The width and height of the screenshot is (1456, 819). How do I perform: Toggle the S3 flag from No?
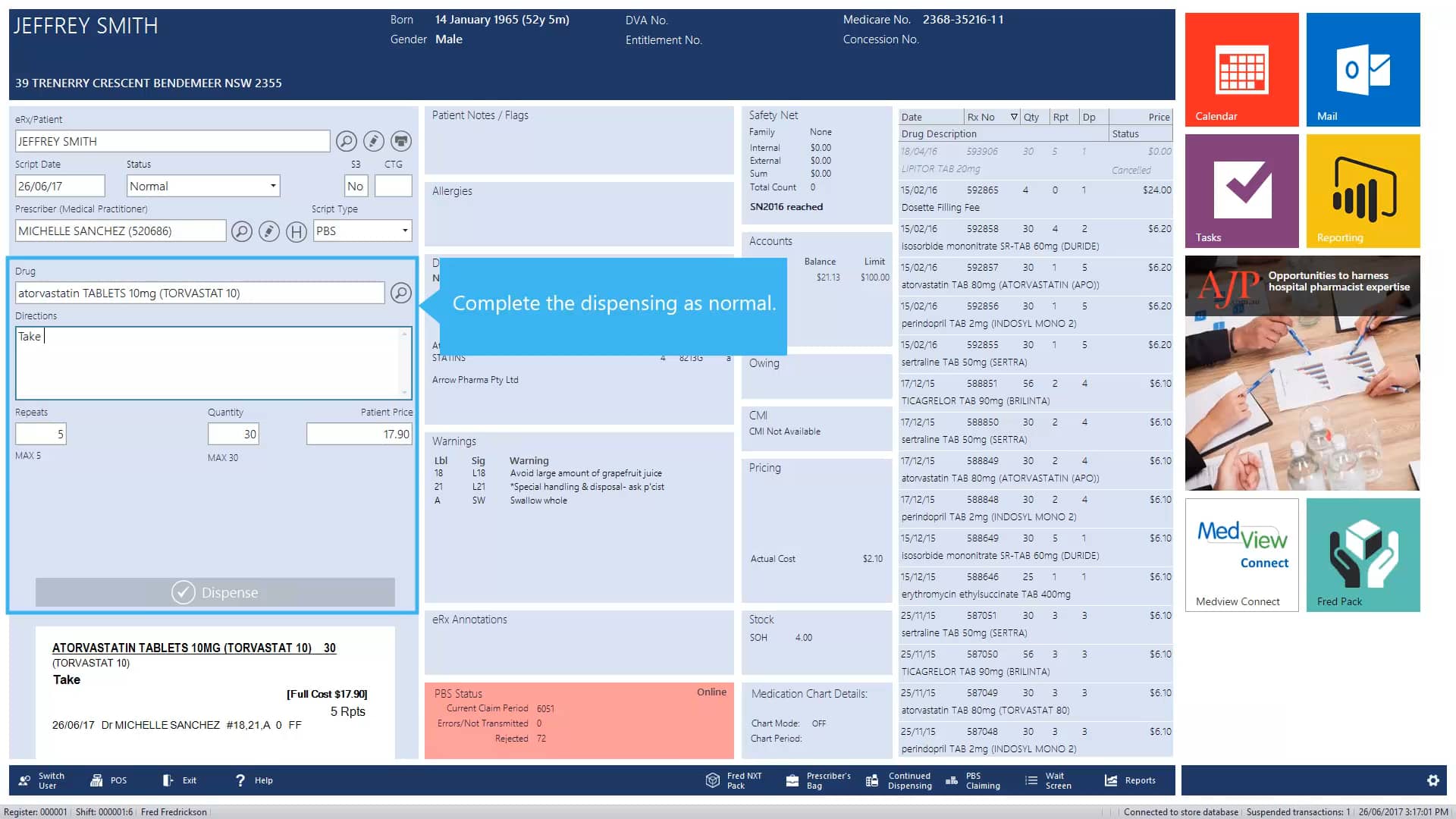(355, 186)
